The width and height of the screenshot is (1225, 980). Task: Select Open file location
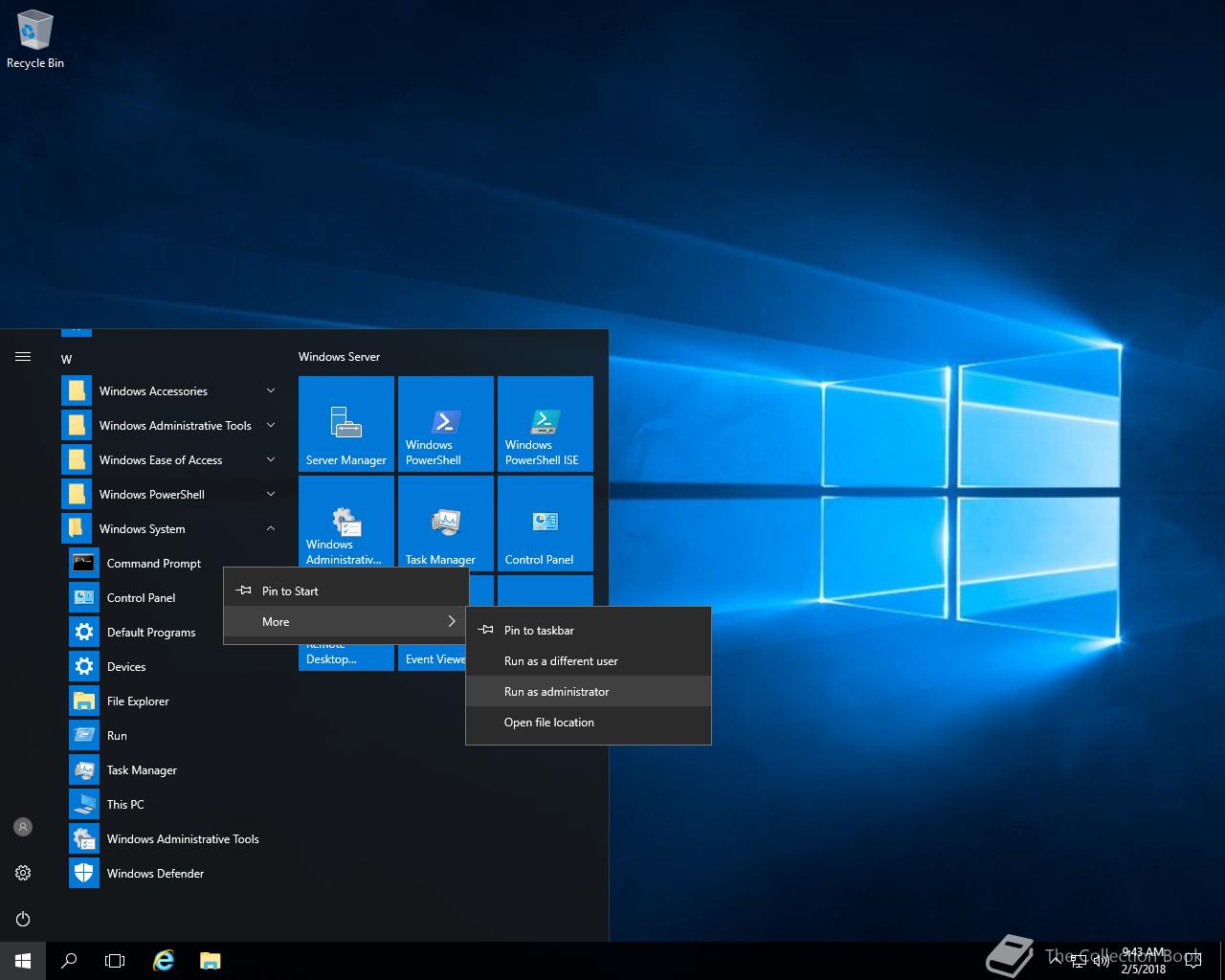(589, 722)
